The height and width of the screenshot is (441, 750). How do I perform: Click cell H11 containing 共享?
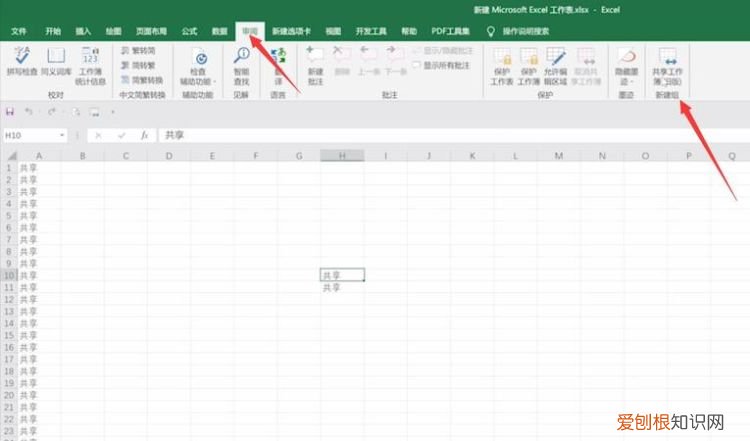click(x=342, y=287)
